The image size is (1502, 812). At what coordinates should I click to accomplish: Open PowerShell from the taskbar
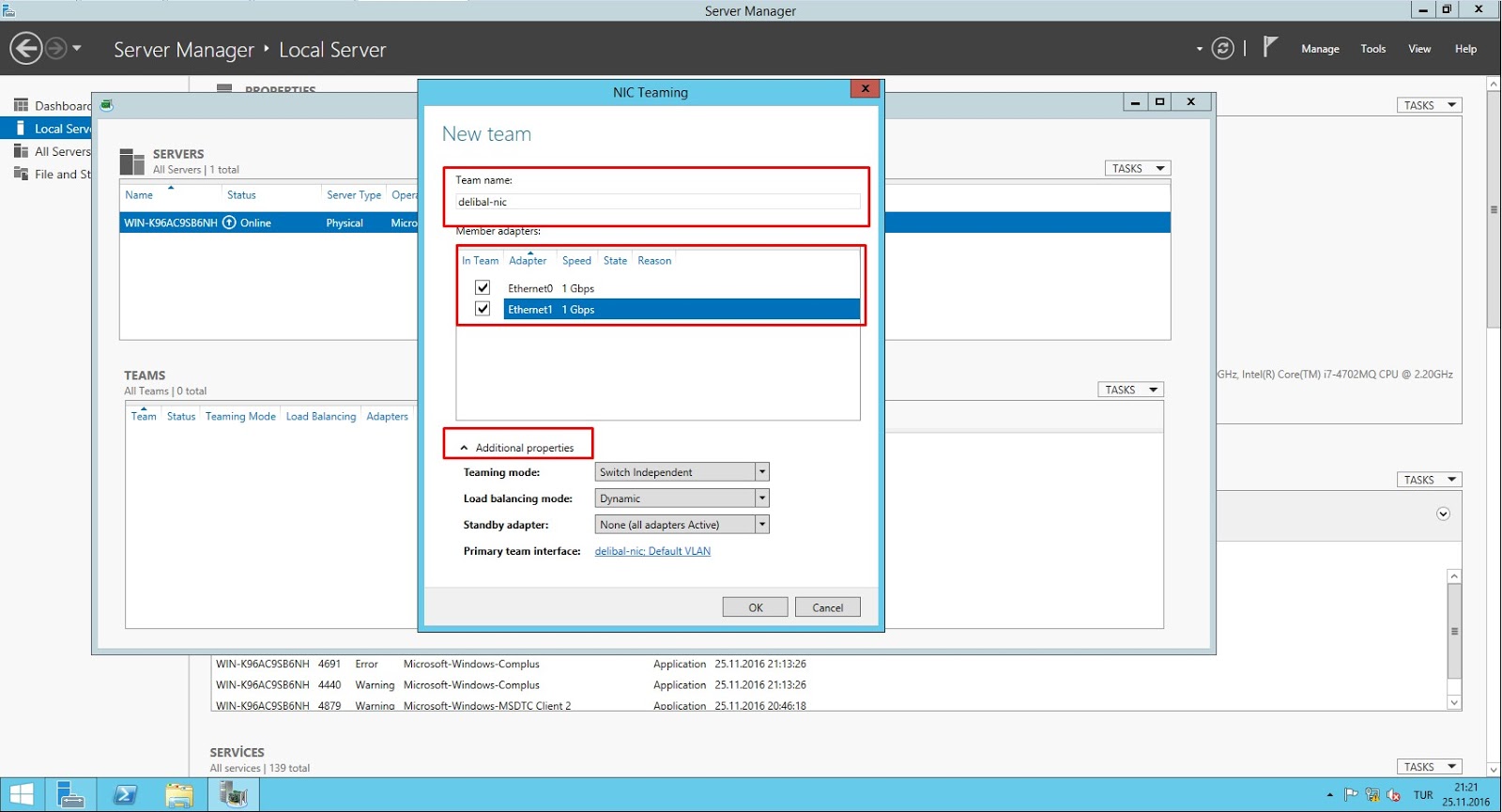click(125, 795)
